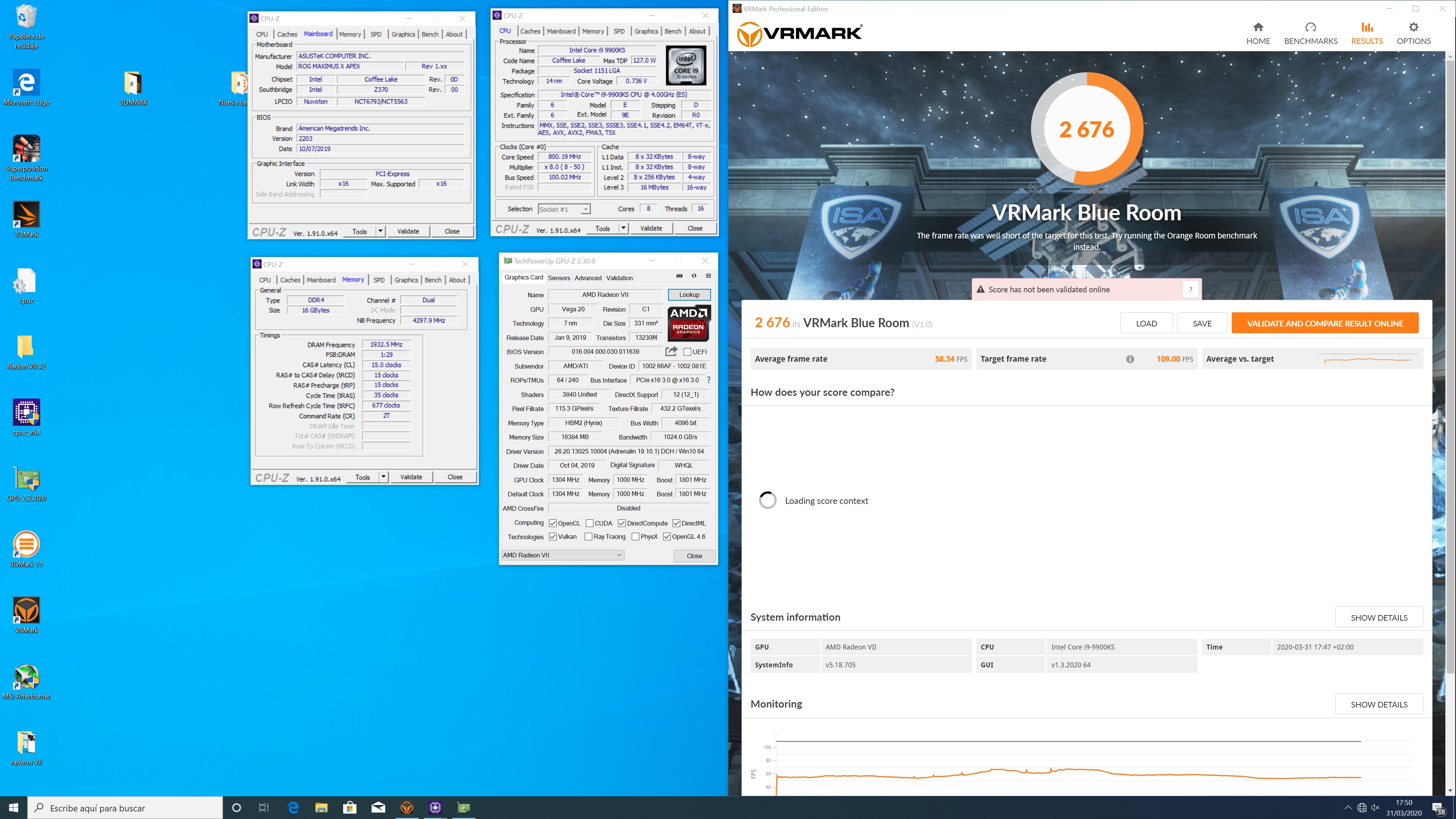Open the AMD Radeon VII GPU selector dropdown
The width and height of the screenshot is (1456, 819).
coord(562,555)
